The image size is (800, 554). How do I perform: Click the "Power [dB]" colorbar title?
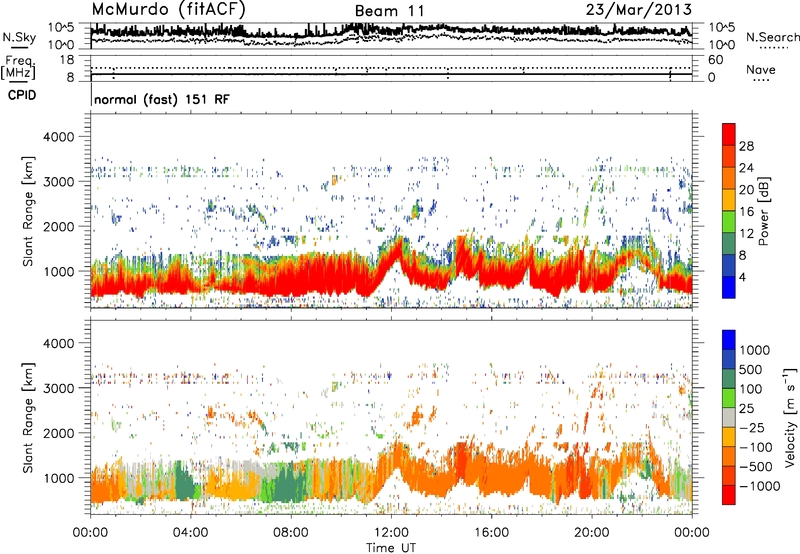point(763,211)
